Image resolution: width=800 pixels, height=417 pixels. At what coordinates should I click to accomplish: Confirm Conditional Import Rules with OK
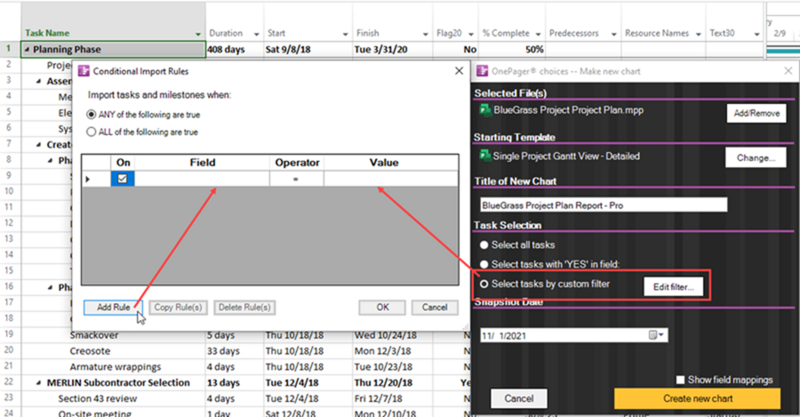coord(382,307)
